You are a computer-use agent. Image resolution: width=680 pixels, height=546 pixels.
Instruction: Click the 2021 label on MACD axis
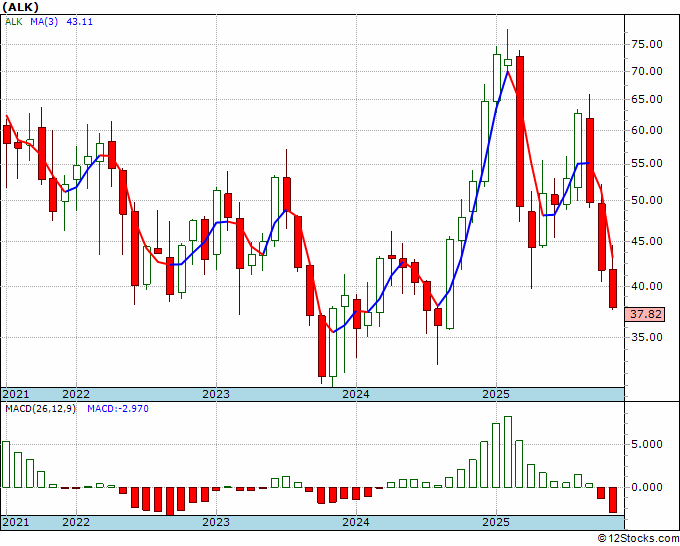tap(16, 522)
